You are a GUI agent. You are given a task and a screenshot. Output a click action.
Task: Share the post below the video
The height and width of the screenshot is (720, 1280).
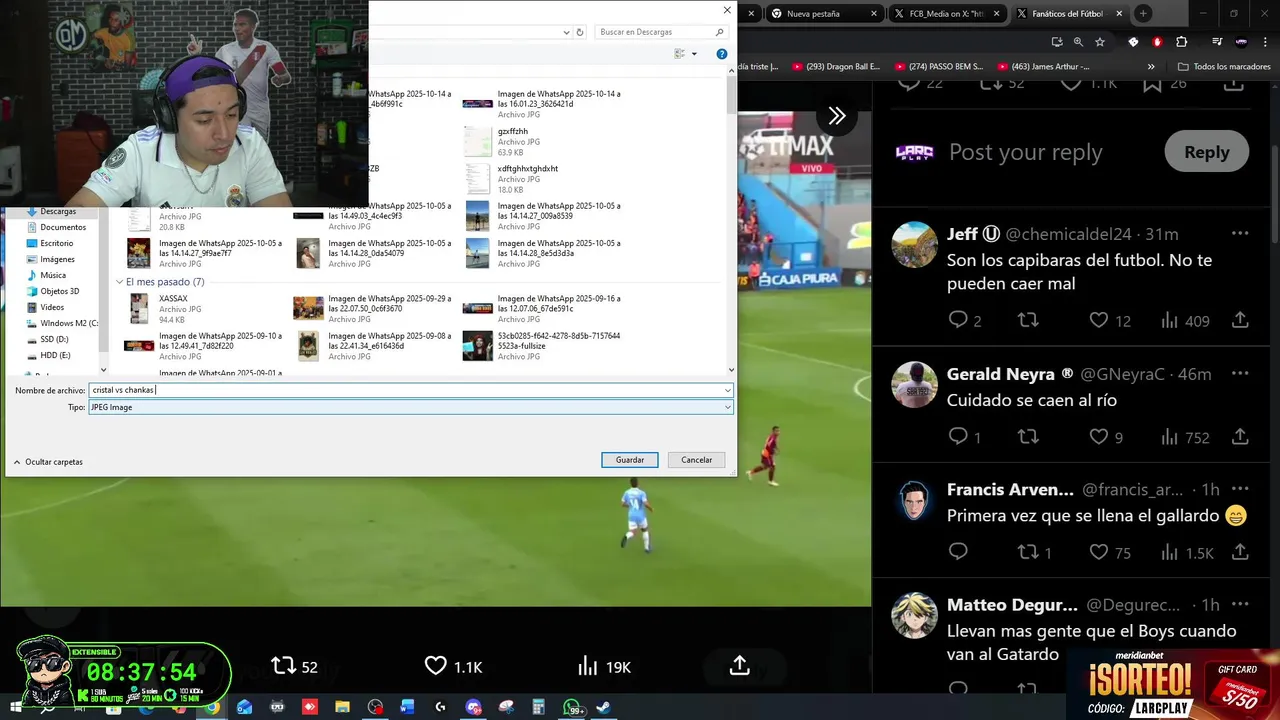pos(740,666)
